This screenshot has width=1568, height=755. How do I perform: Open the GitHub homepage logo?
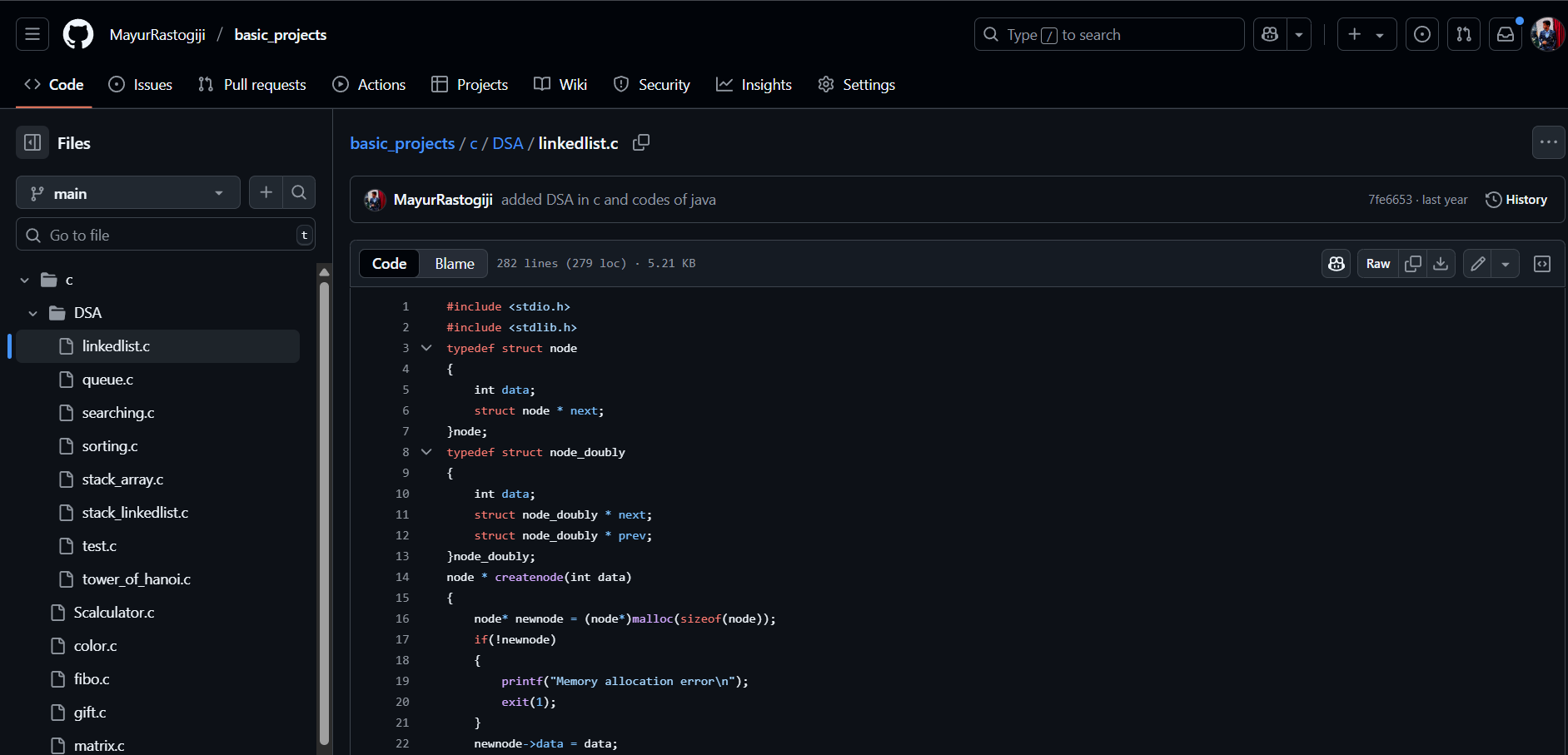point(78,35)
